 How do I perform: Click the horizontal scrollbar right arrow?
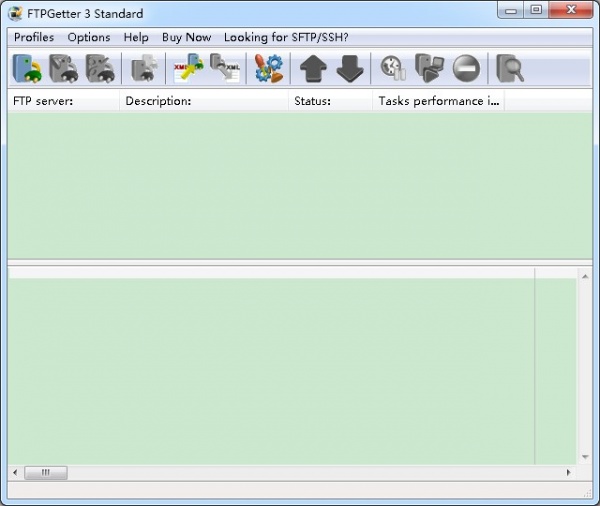[x=569, y=472]
